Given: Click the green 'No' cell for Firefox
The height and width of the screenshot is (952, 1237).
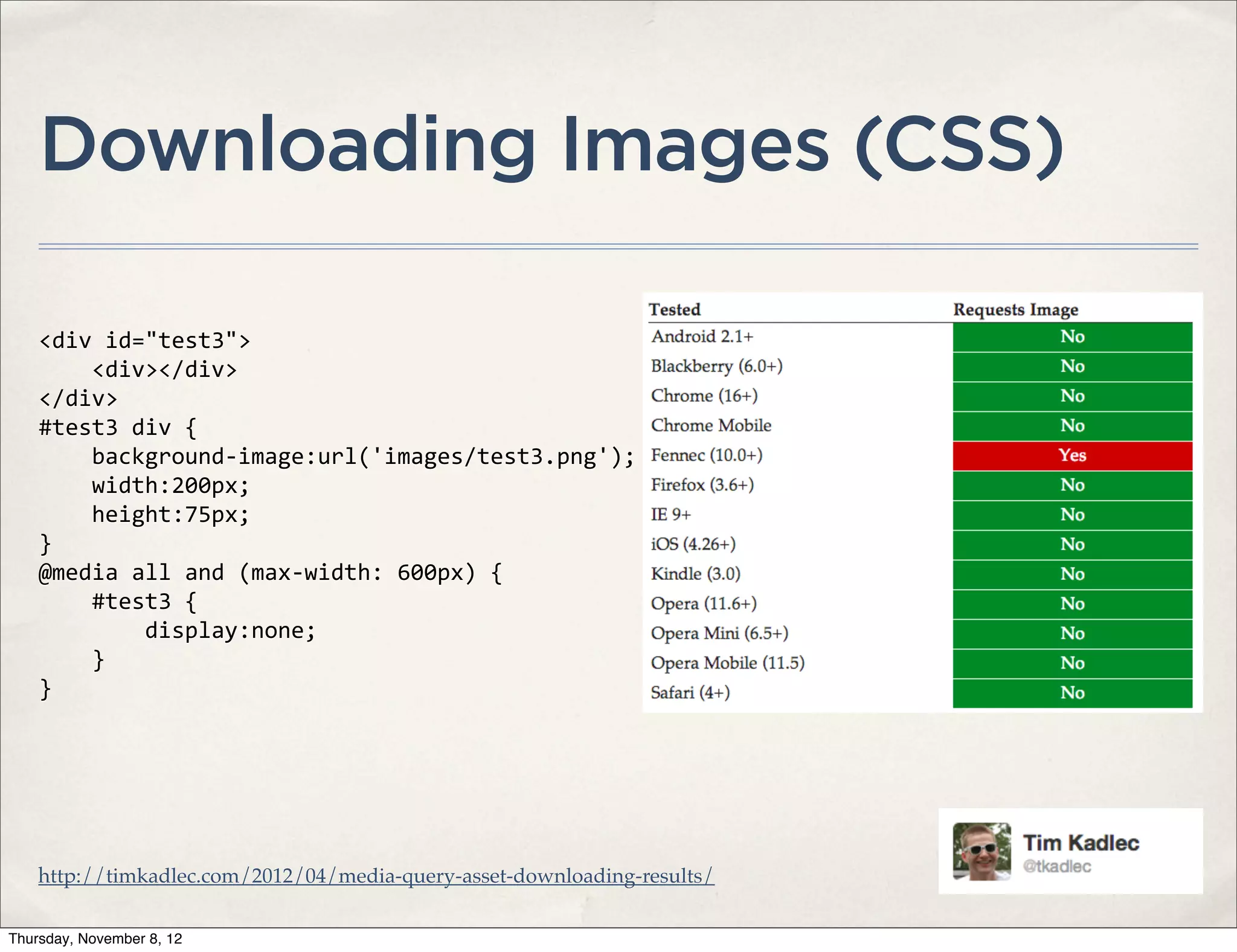Looking at the screenshot, I should 1073,485.
